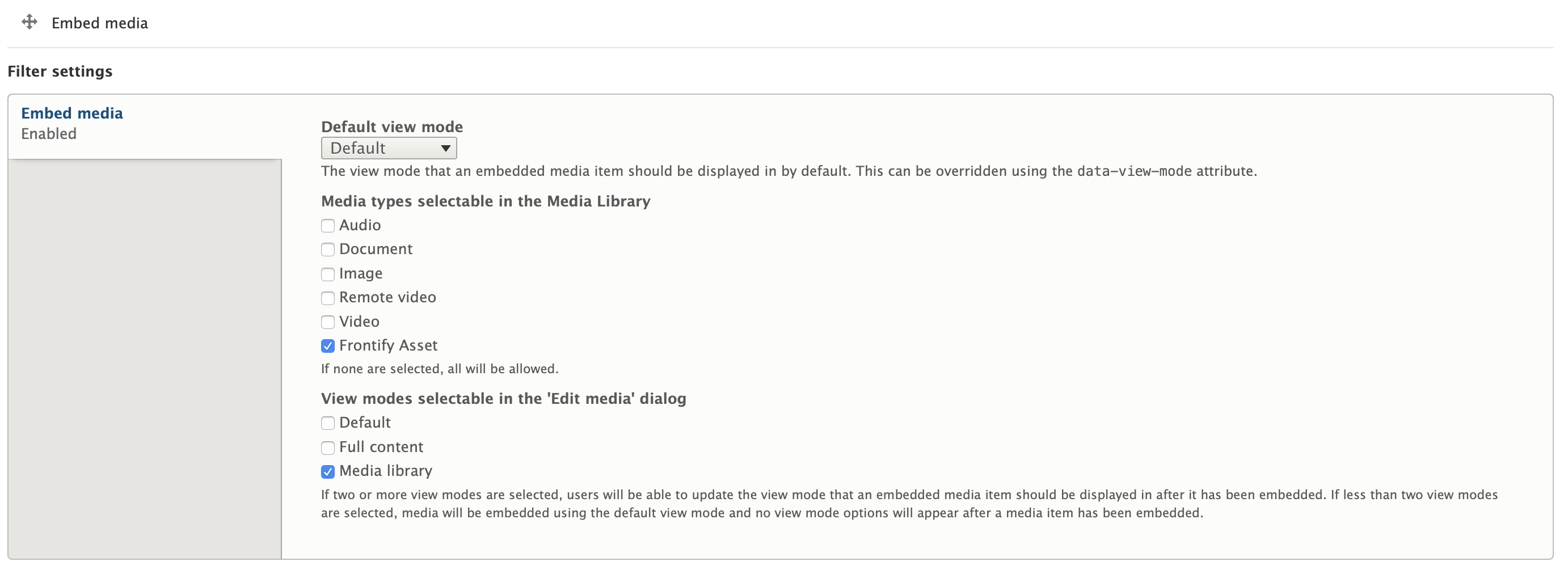1568x574 pixels.
Task: Enable the Default view mode checkbox
Action: point(327,423)
